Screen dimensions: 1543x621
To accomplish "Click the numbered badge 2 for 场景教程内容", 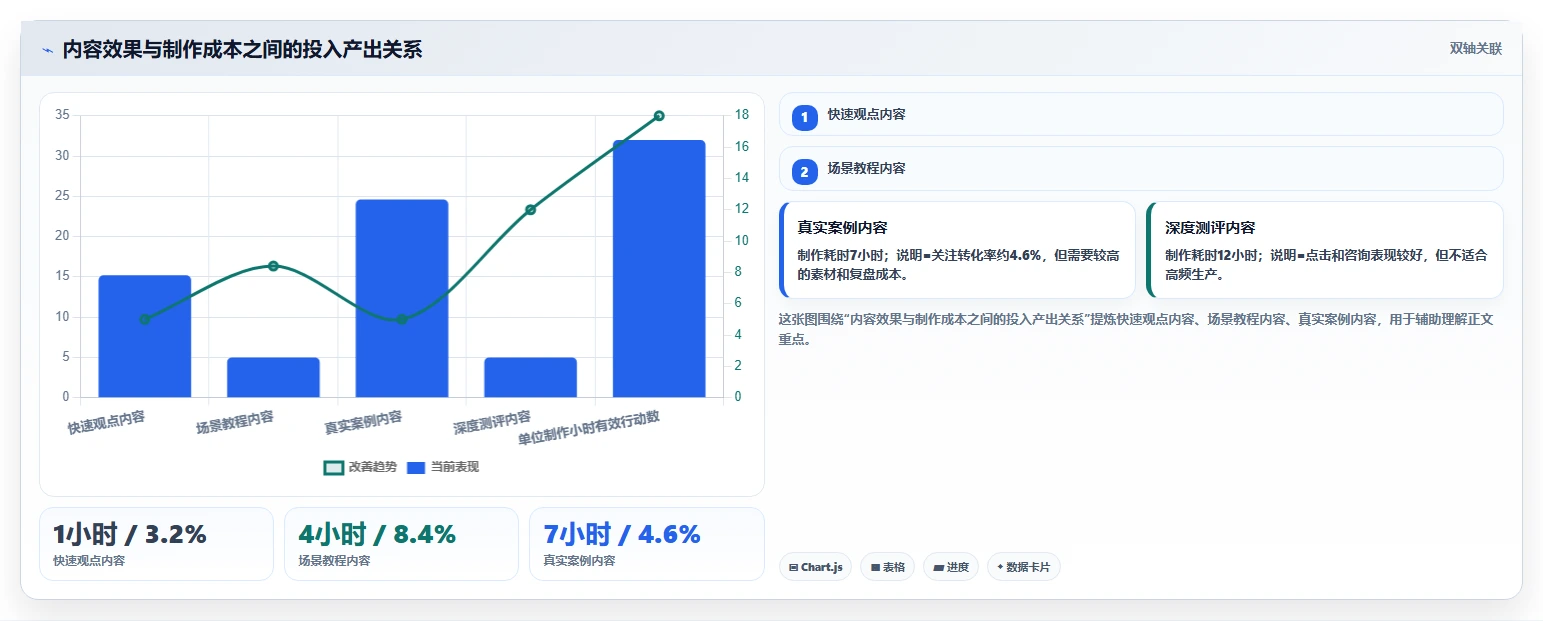I will (804, 172).
